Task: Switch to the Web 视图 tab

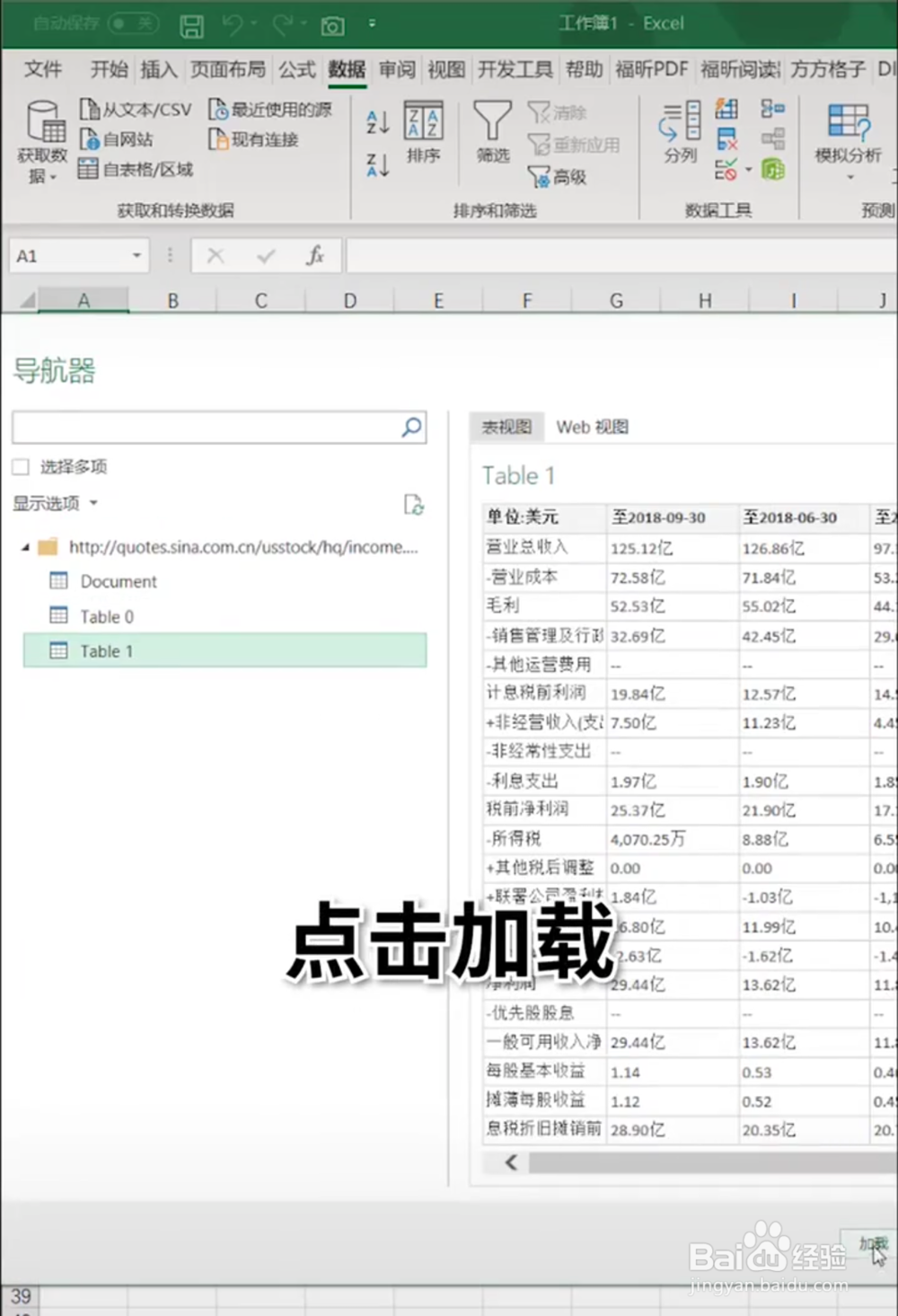Action: tap(592, 427)
